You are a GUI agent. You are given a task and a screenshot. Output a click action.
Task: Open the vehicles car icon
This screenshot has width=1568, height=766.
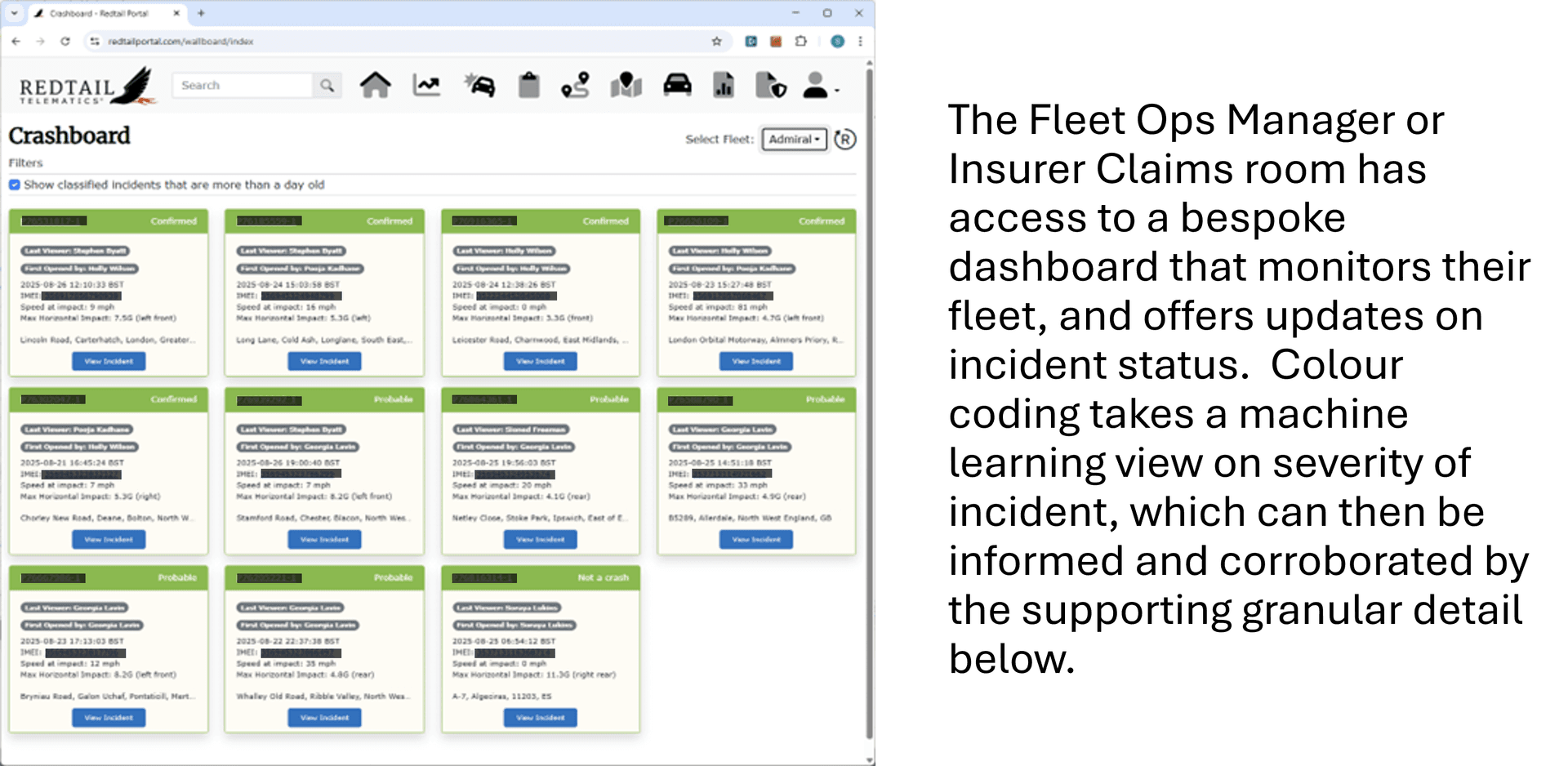tap(677, 85)
